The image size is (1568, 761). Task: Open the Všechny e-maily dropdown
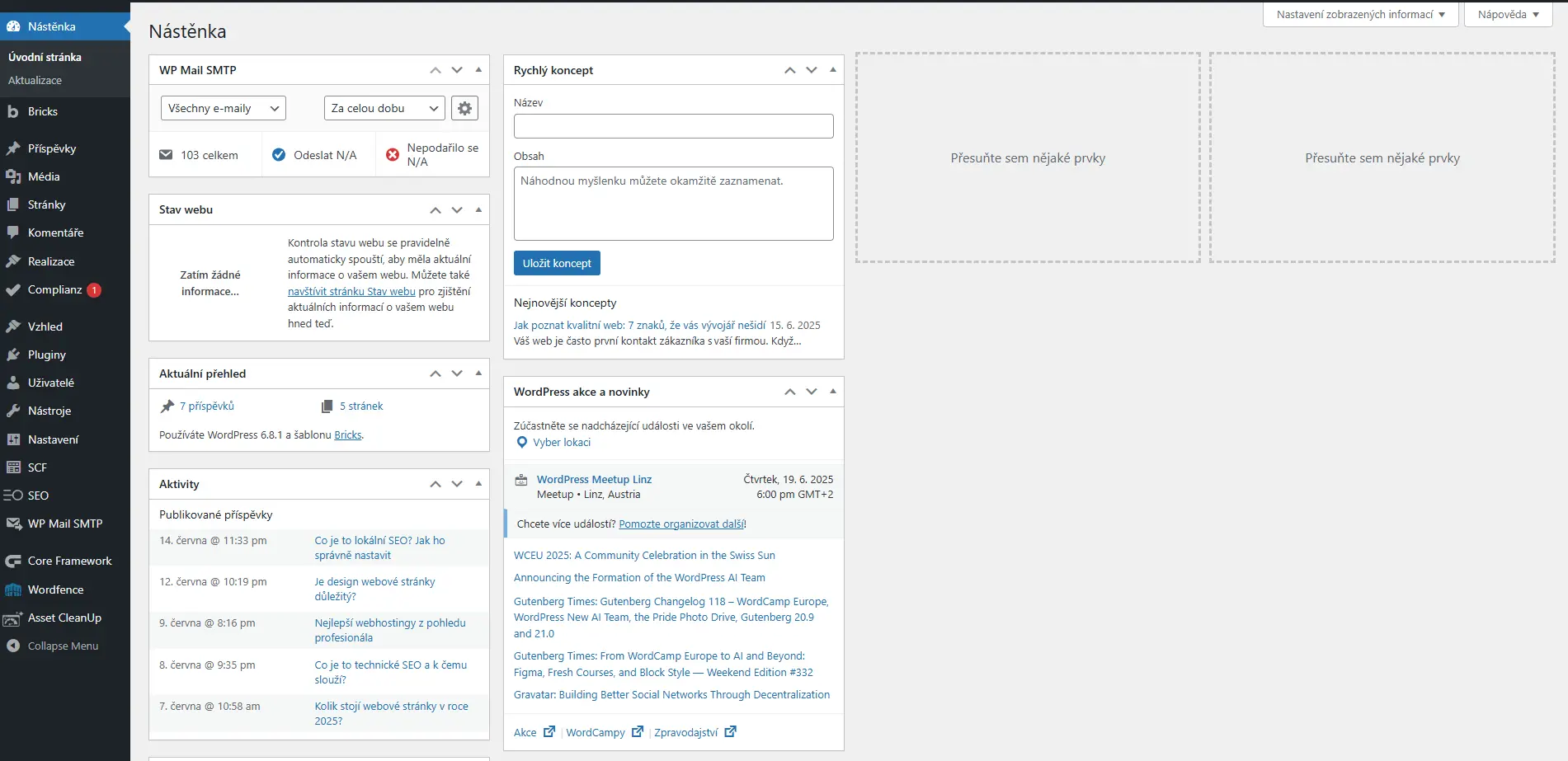[223, 108]
